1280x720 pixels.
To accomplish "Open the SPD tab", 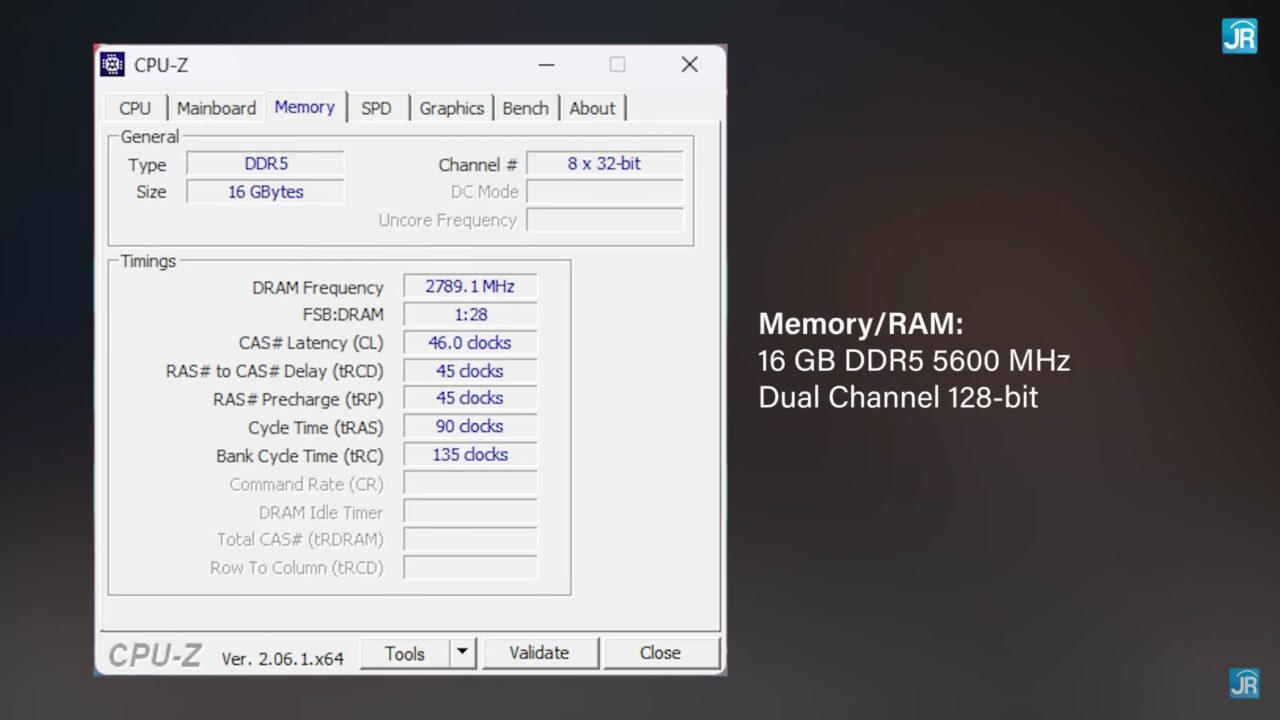I will tap(376, 108).
